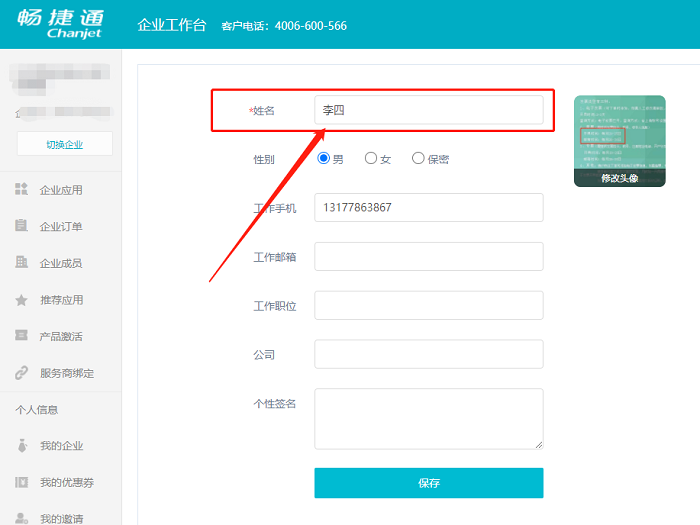Click the 个性签名 label
700x525 pixels.
click(275, 404)
